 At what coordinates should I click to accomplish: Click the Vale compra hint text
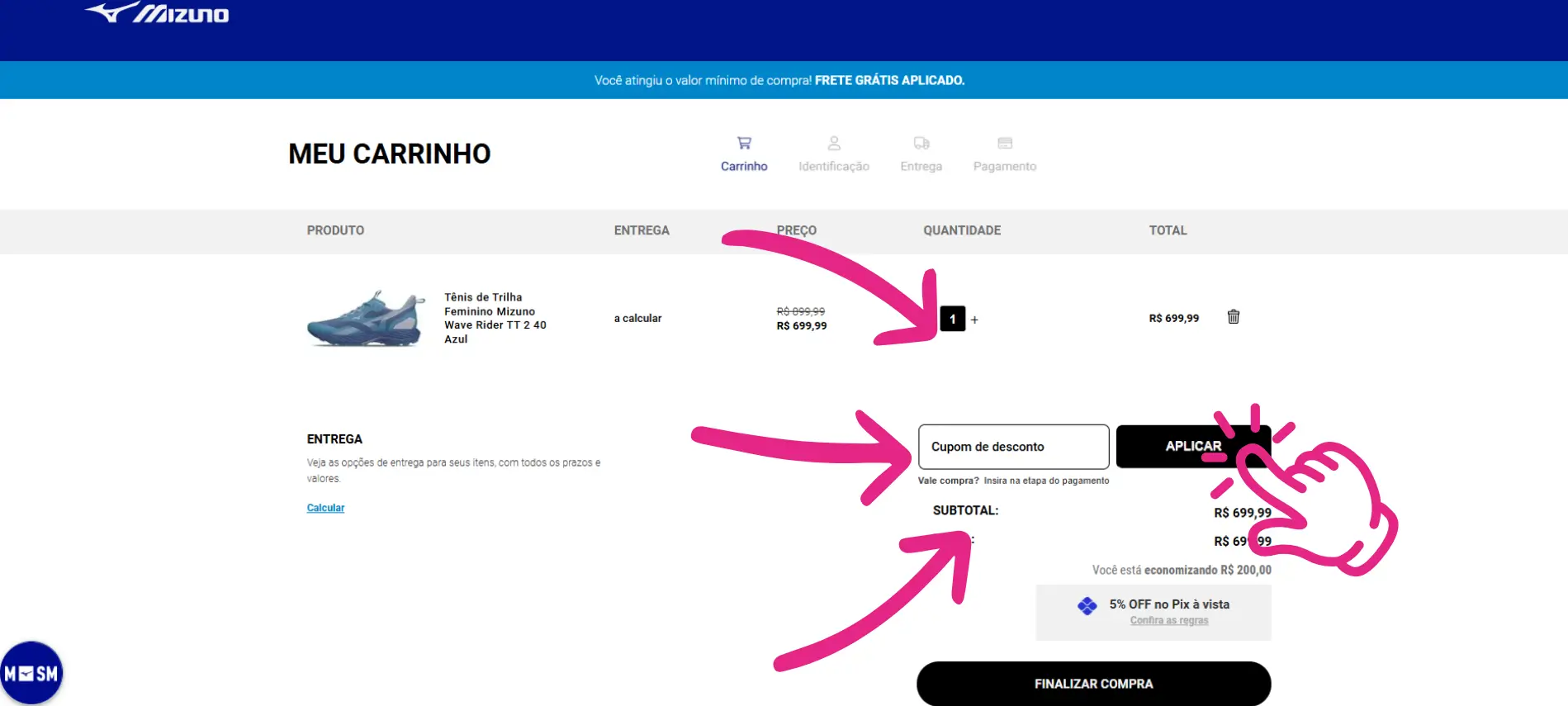click(x=1013, y=481)
